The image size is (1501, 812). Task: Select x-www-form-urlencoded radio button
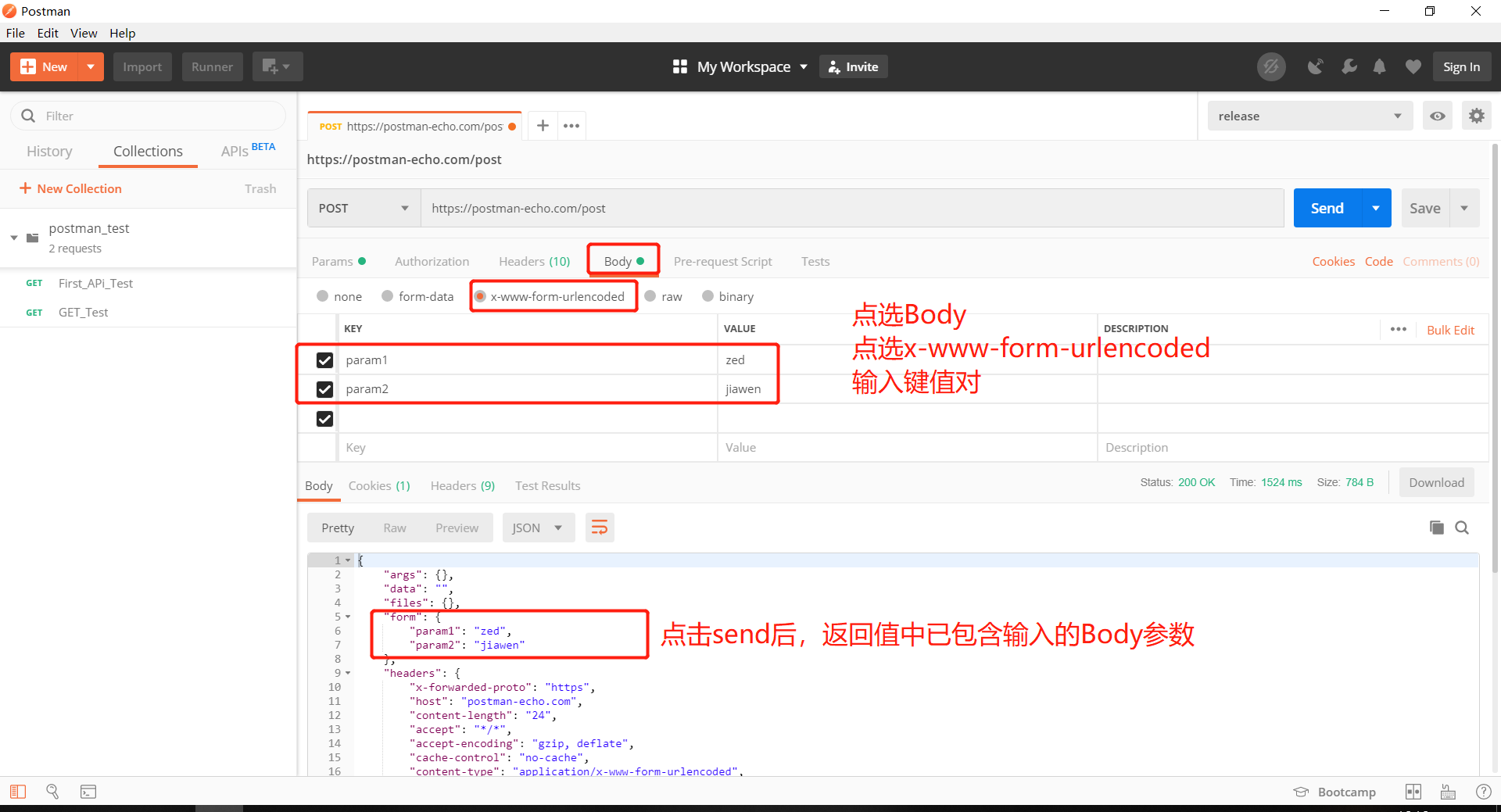tap(480, 296)
